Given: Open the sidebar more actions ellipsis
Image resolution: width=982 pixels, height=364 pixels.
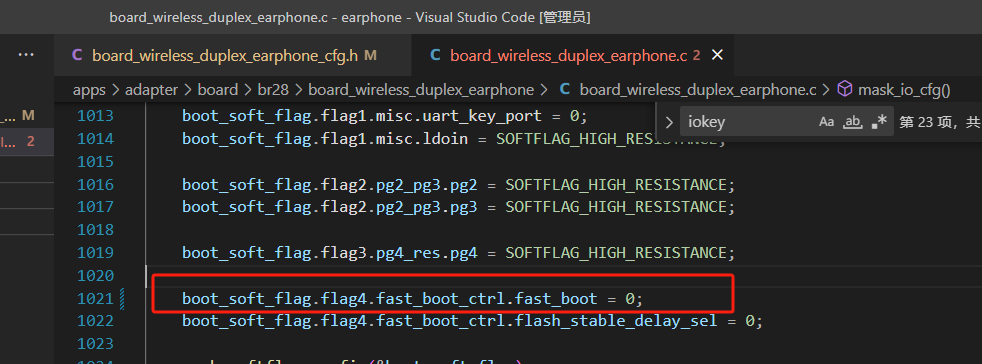Looking at the screenshot, I should 26,55.
